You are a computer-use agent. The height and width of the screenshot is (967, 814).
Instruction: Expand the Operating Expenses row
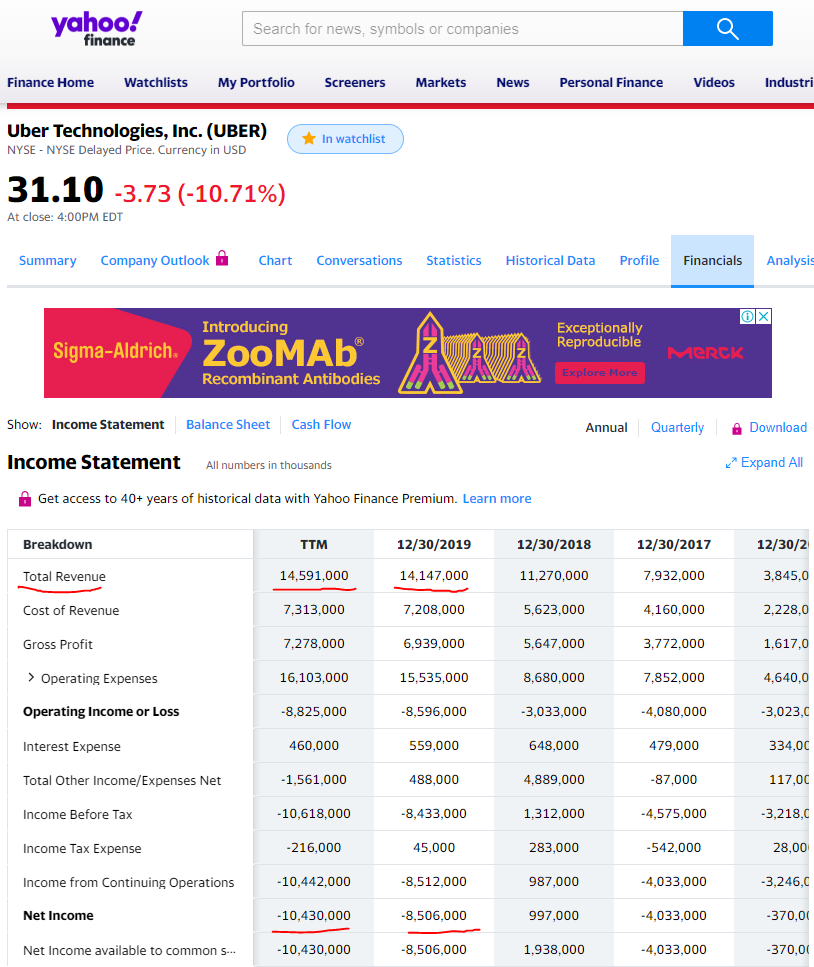click(x=31, y=677)
